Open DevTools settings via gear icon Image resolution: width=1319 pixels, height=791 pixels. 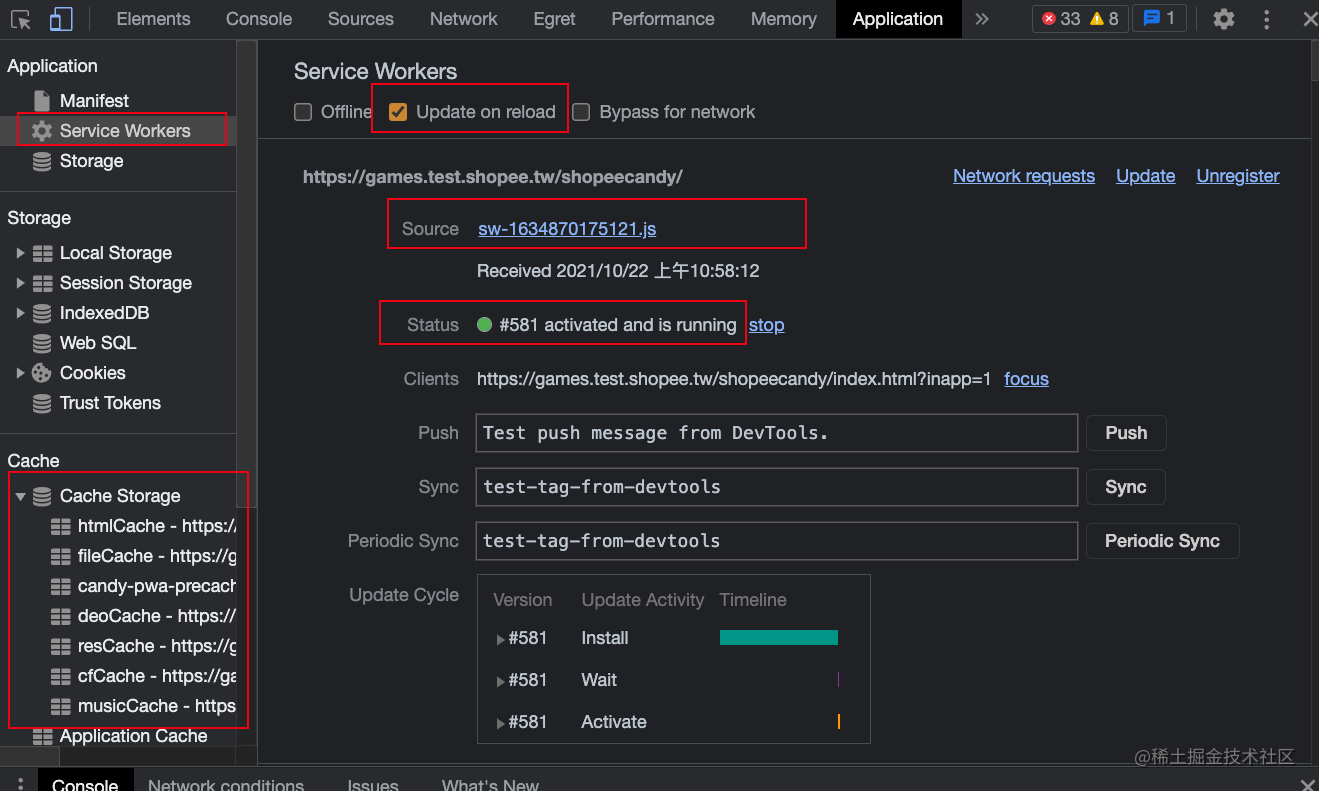(1223, 18)
